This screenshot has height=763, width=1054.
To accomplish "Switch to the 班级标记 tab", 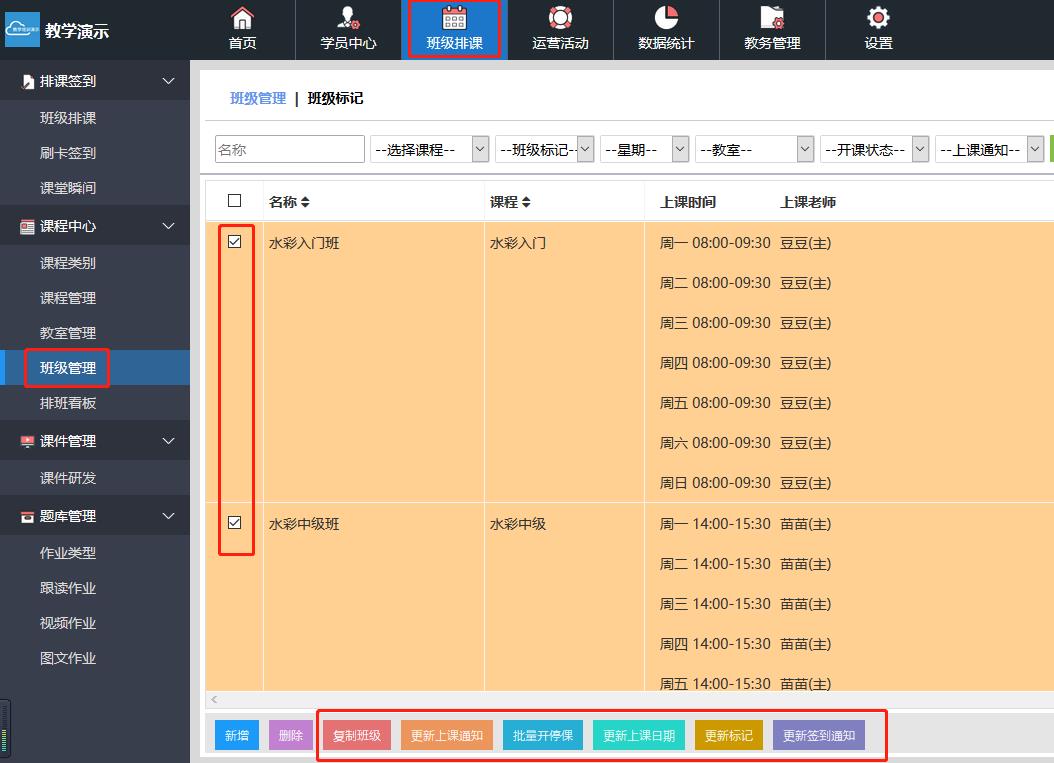I will coord(335,98).
